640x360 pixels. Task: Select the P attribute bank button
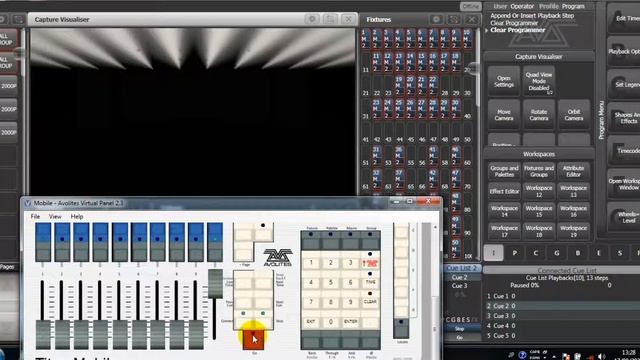(x=514, y=253)
